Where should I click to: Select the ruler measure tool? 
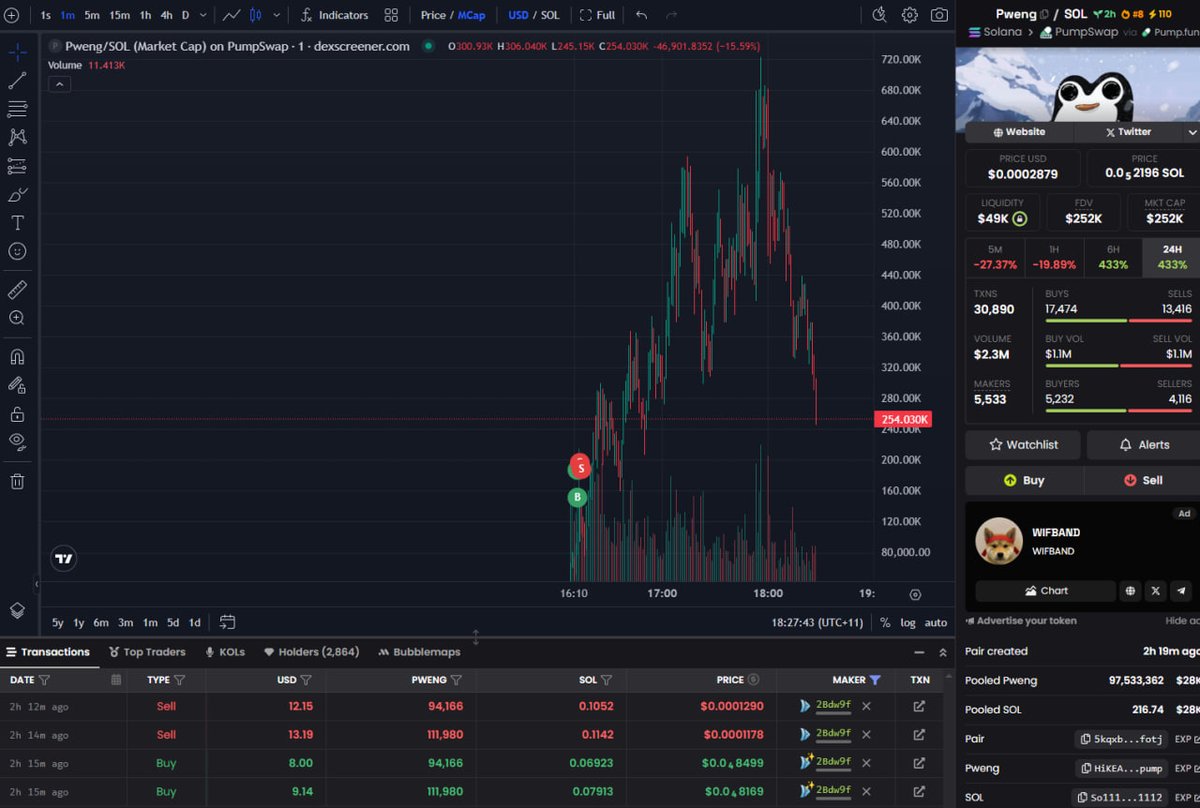click(16, 289)
